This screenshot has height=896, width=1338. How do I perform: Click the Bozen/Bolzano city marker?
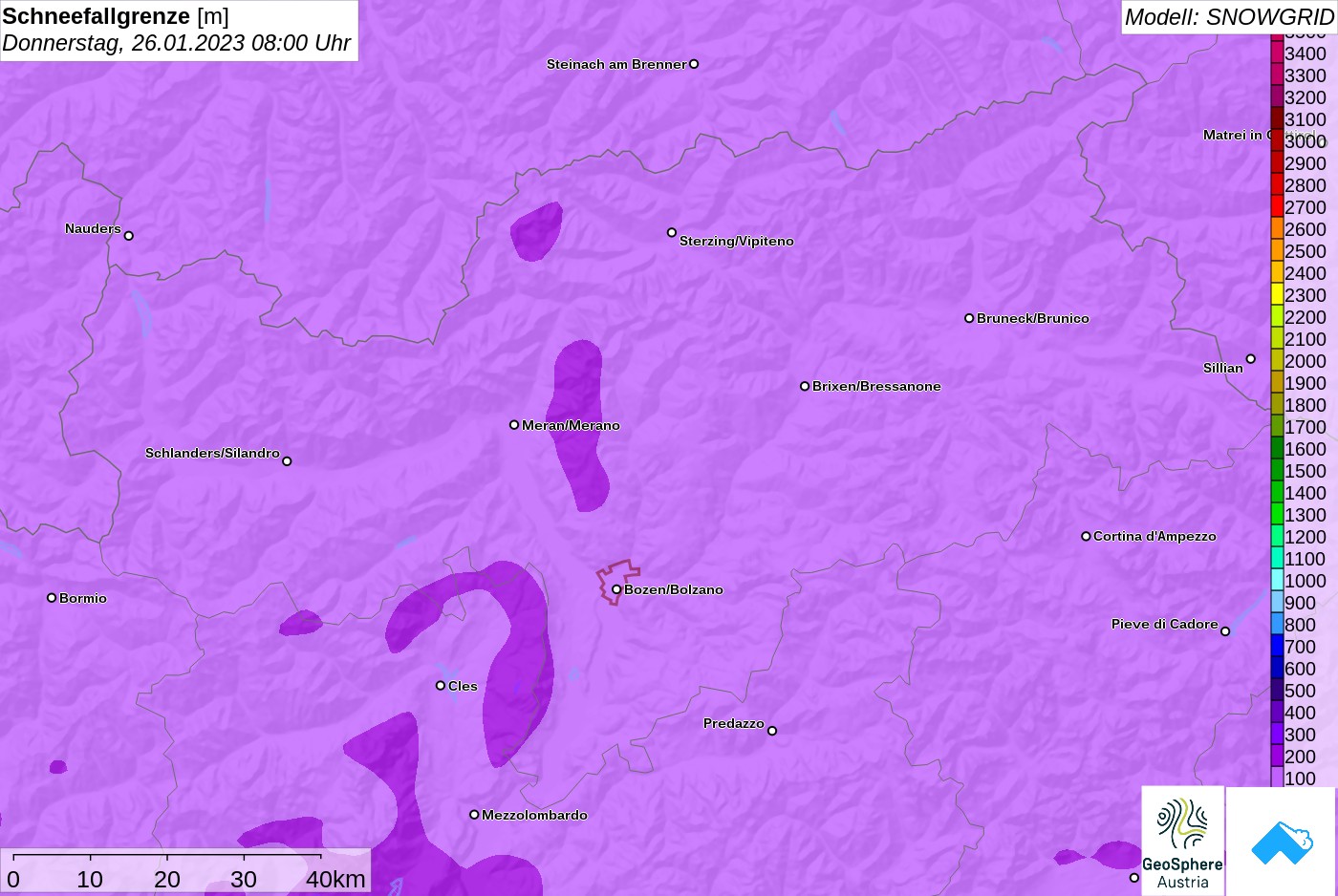coord(616,589)
